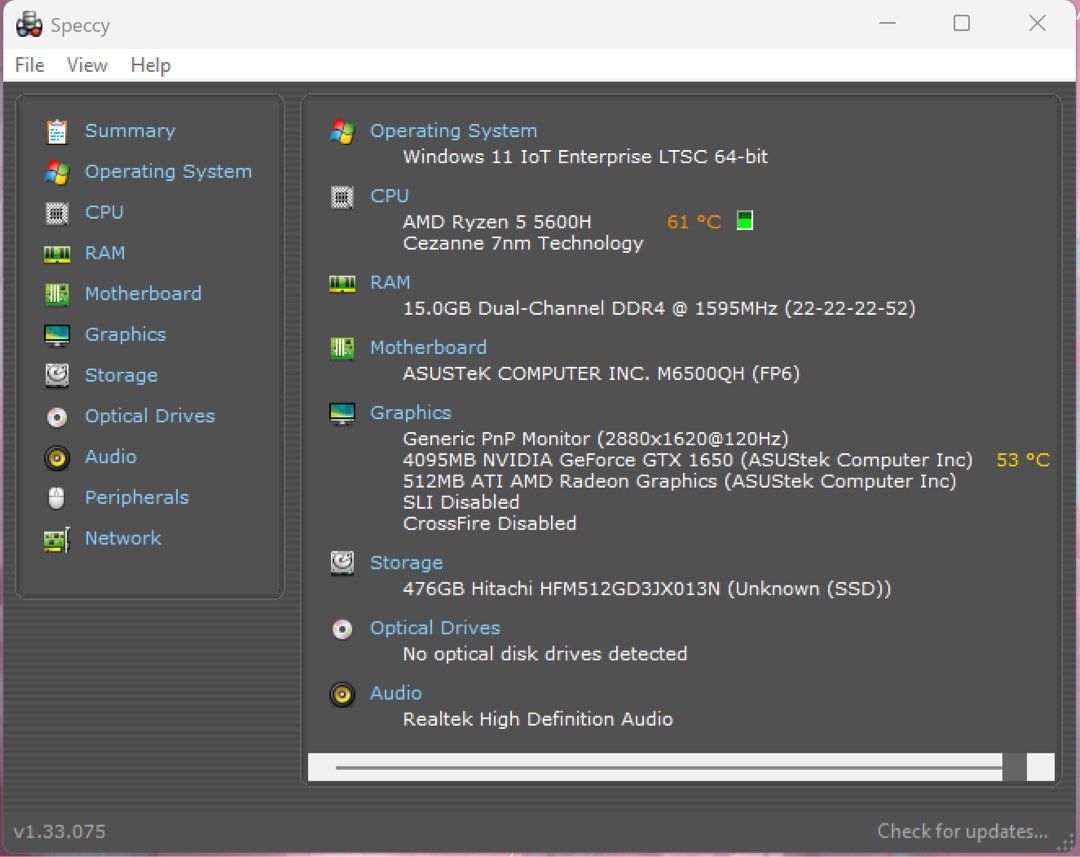Open the sidebar Optical Drives disc icon
The width and height of the screenshot is (1080, 857).
pyautogui.click(x=56, y=417)
